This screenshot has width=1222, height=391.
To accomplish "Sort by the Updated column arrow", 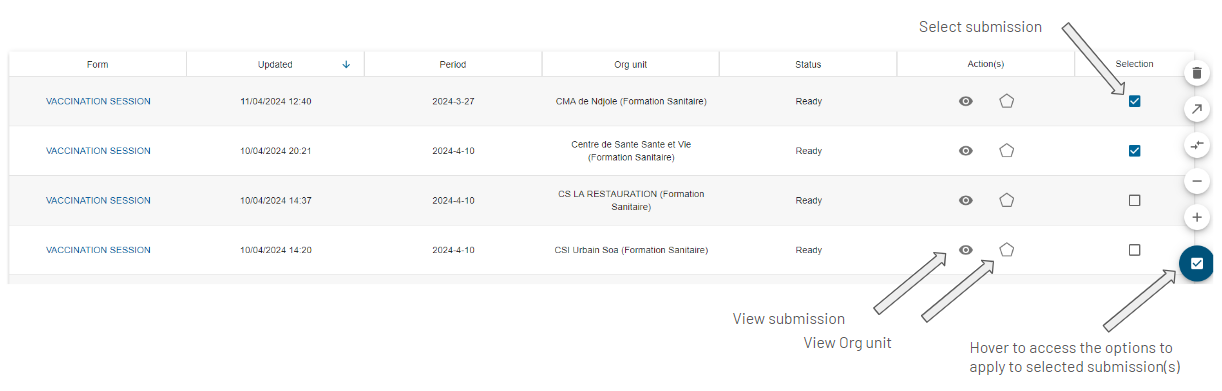I will (x=346, y=65).
